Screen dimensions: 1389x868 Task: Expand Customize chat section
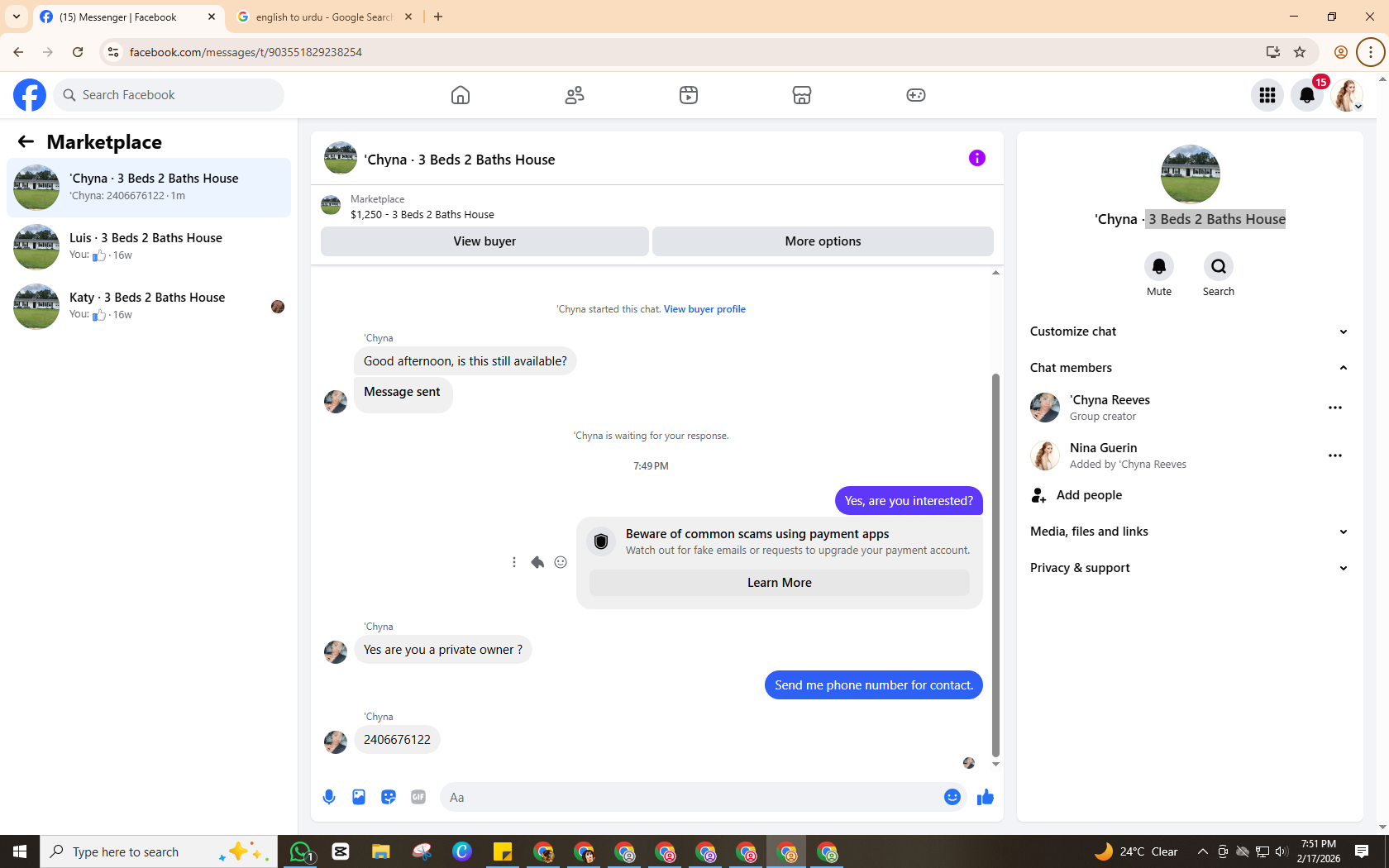1190,331
